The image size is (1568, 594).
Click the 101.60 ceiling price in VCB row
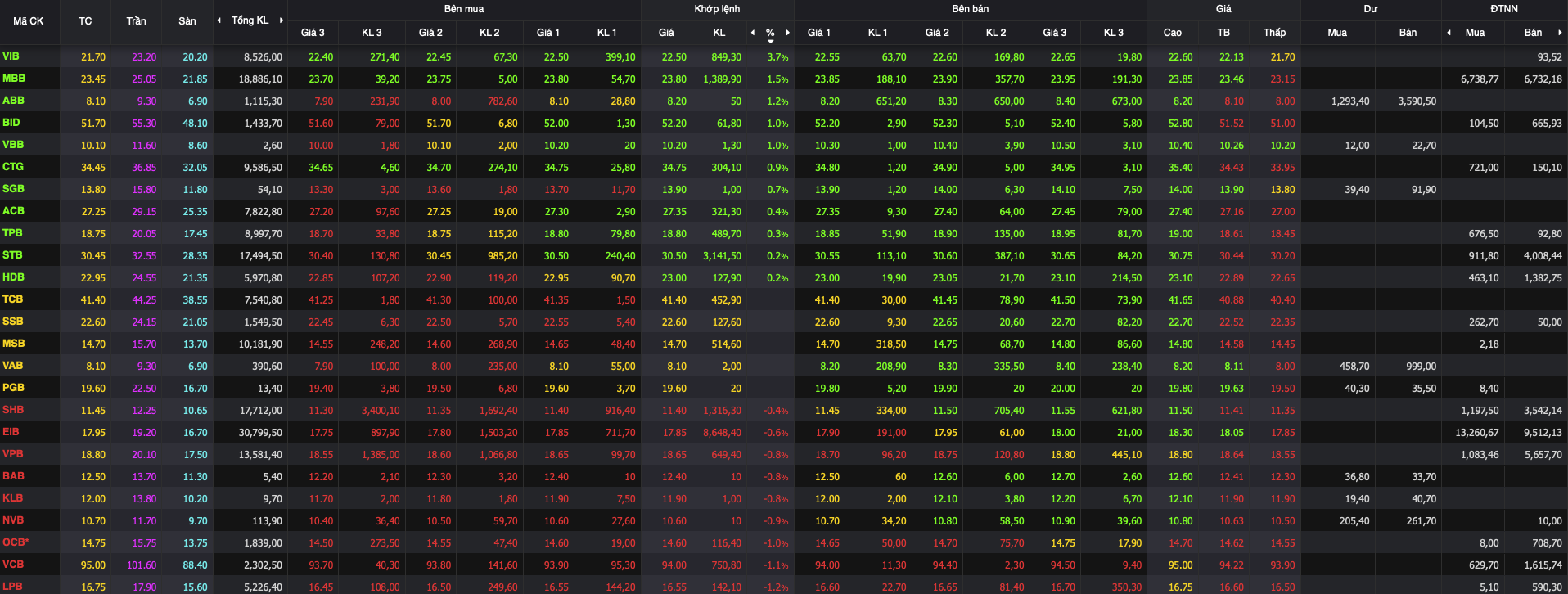click(142, 565)
